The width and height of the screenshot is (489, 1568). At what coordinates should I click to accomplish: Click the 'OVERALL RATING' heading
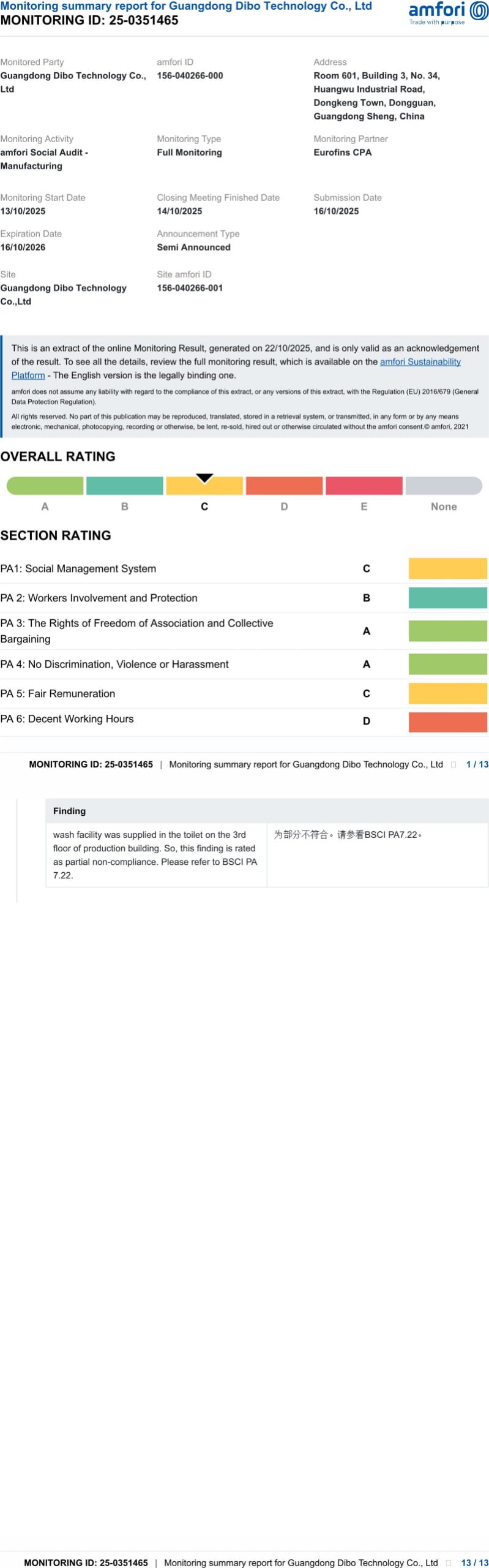pyautogui.click(x=58, y=456)
